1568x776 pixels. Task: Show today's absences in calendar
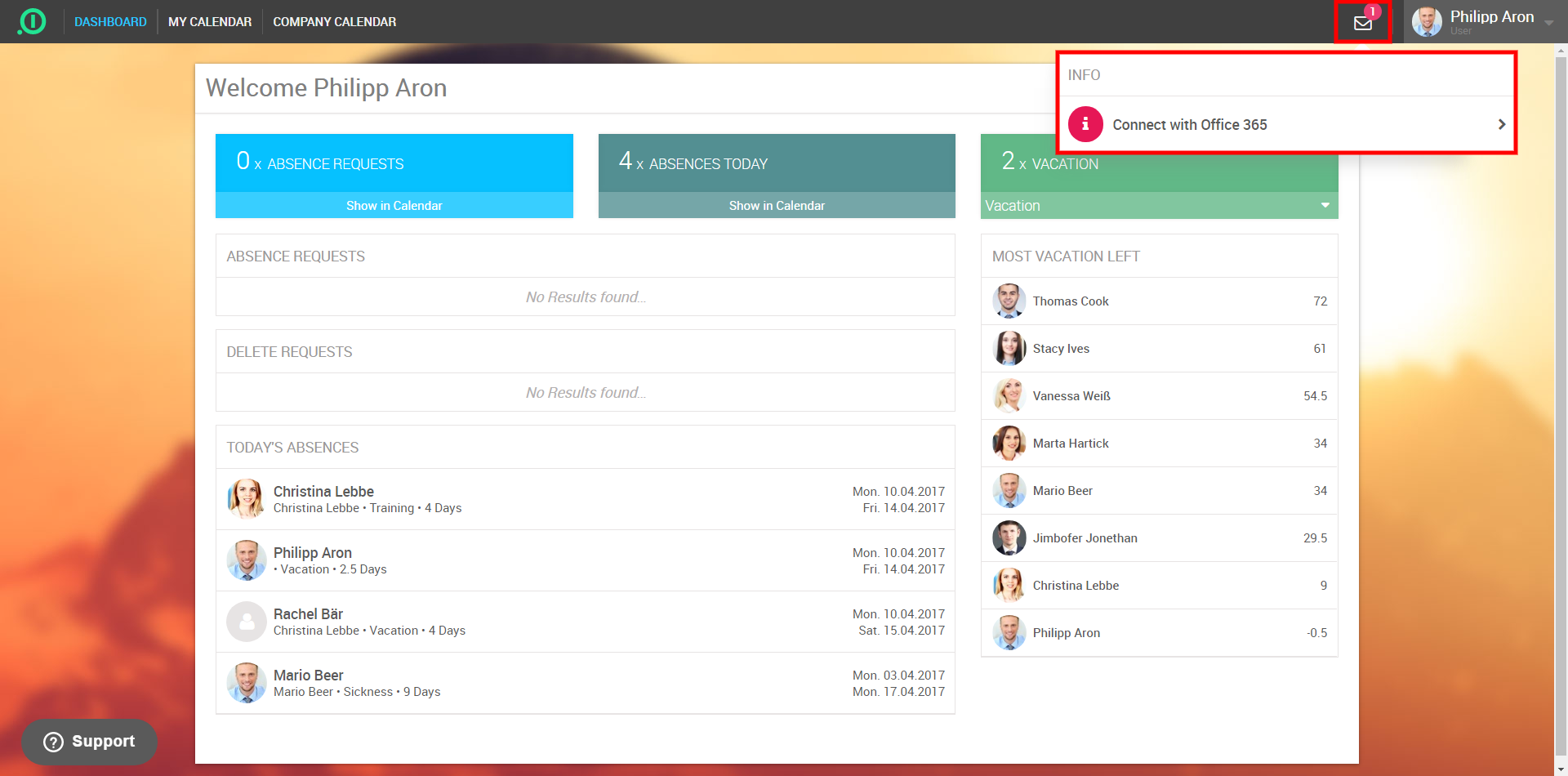tap(776, 206)
